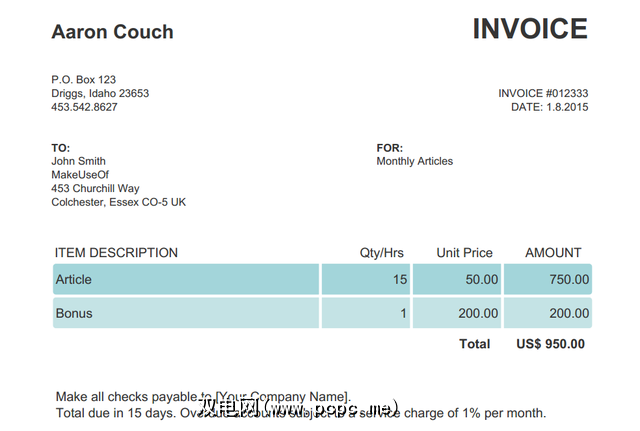The image size is (640, 431).
Task: Click the 750.00 amount cell
Action: tap(548, 280)
